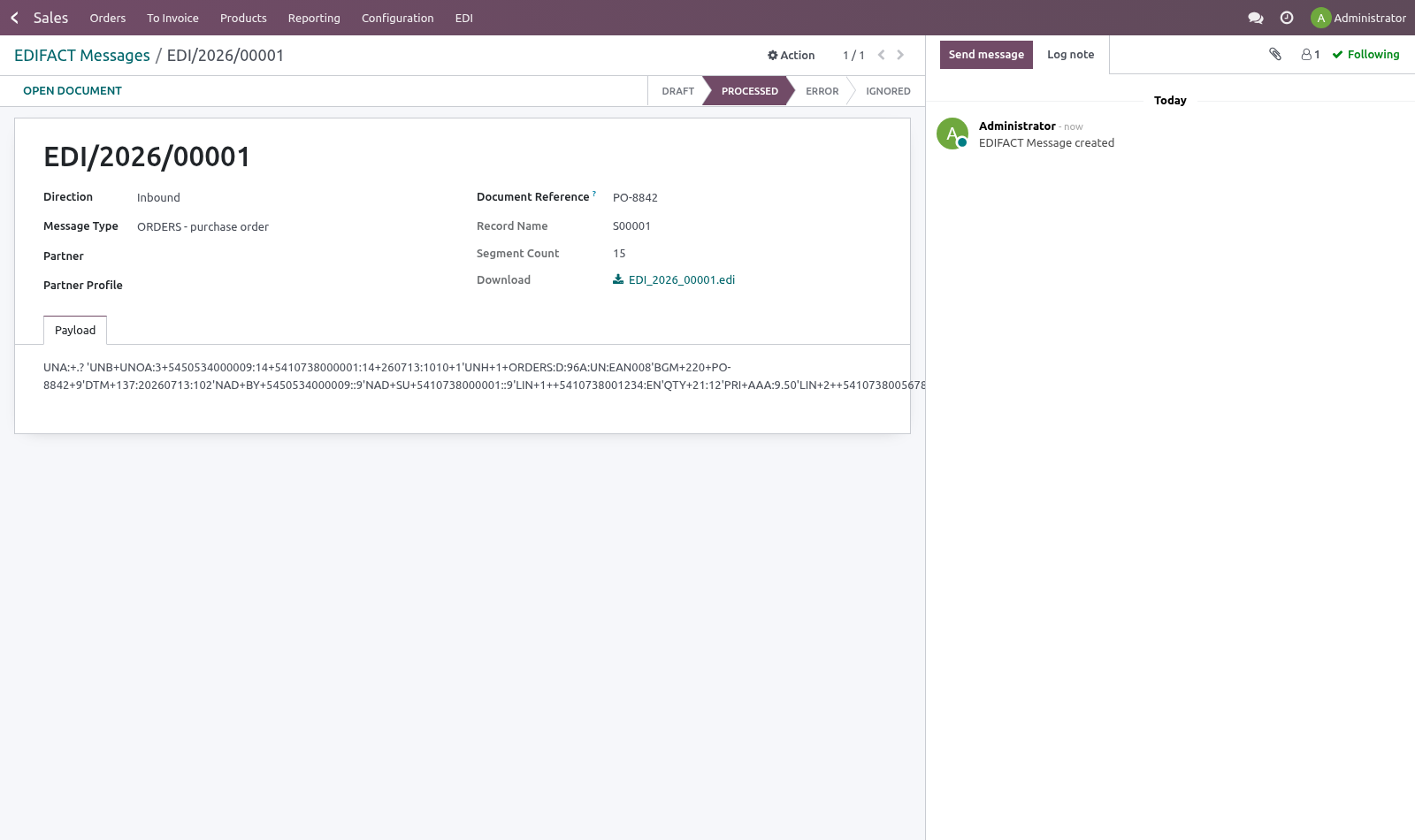Open the Reporting menu
1415x840 pixels.
314,18
